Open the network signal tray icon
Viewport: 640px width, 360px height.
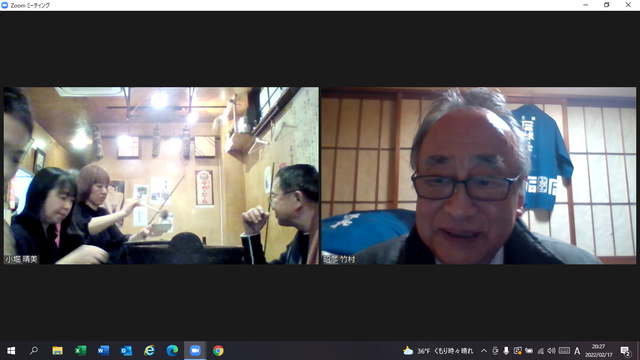[540, 351]
